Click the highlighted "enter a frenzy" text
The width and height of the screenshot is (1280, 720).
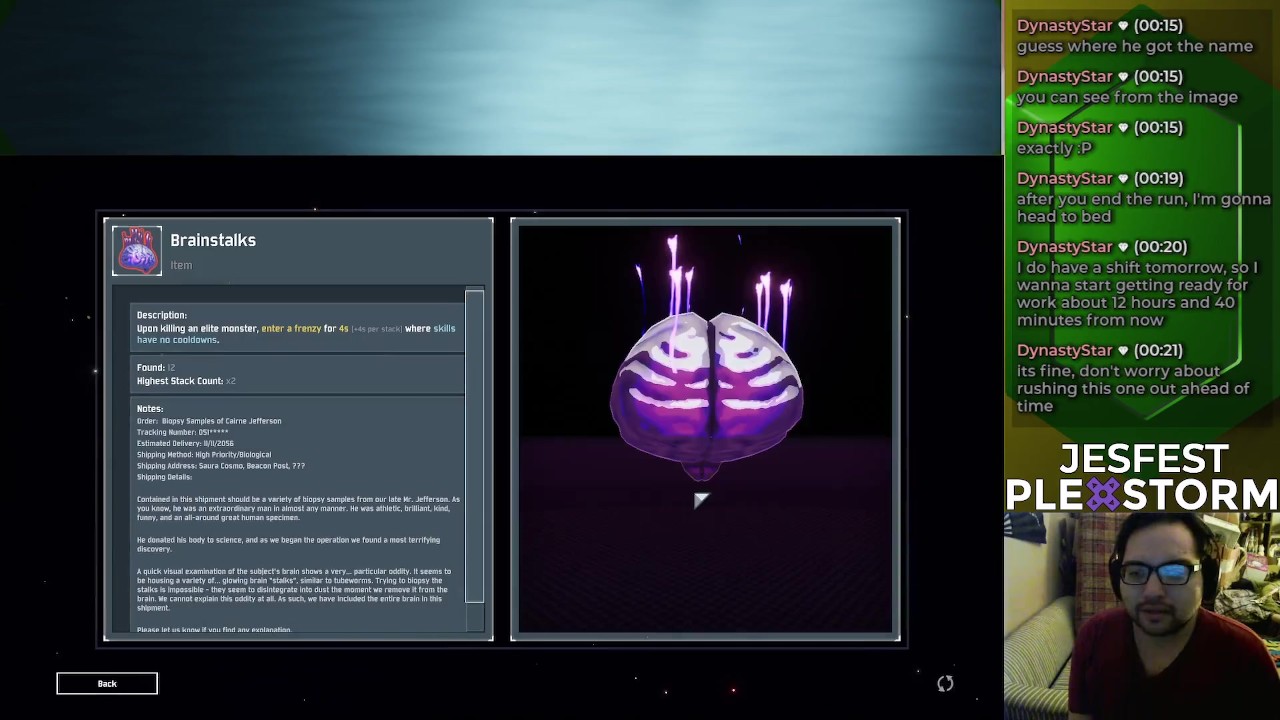pyautogui.click(x=291, y=328)
